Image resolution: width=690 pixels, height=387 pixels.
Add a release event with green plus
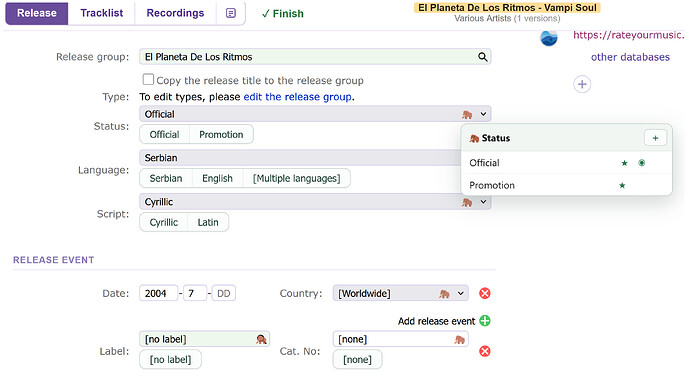(x=485, y=321)
